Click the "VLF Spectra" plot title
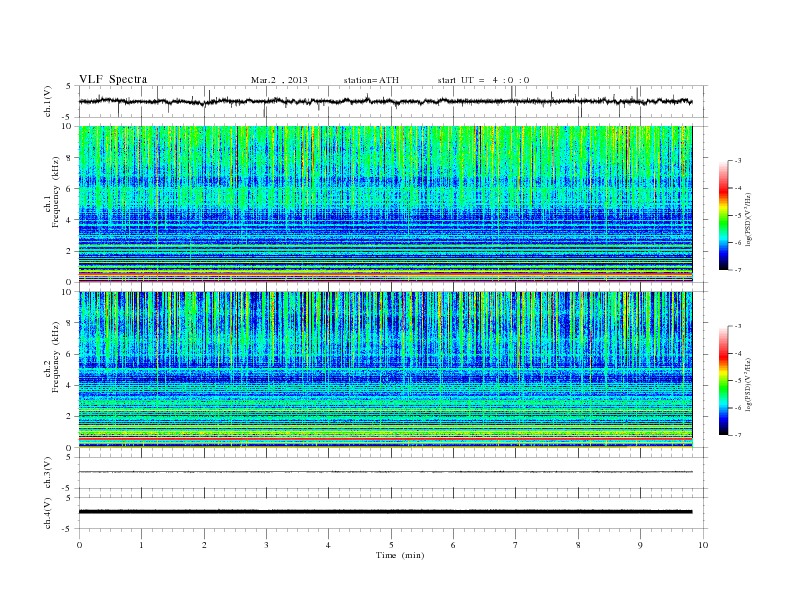 coord(113,79)
